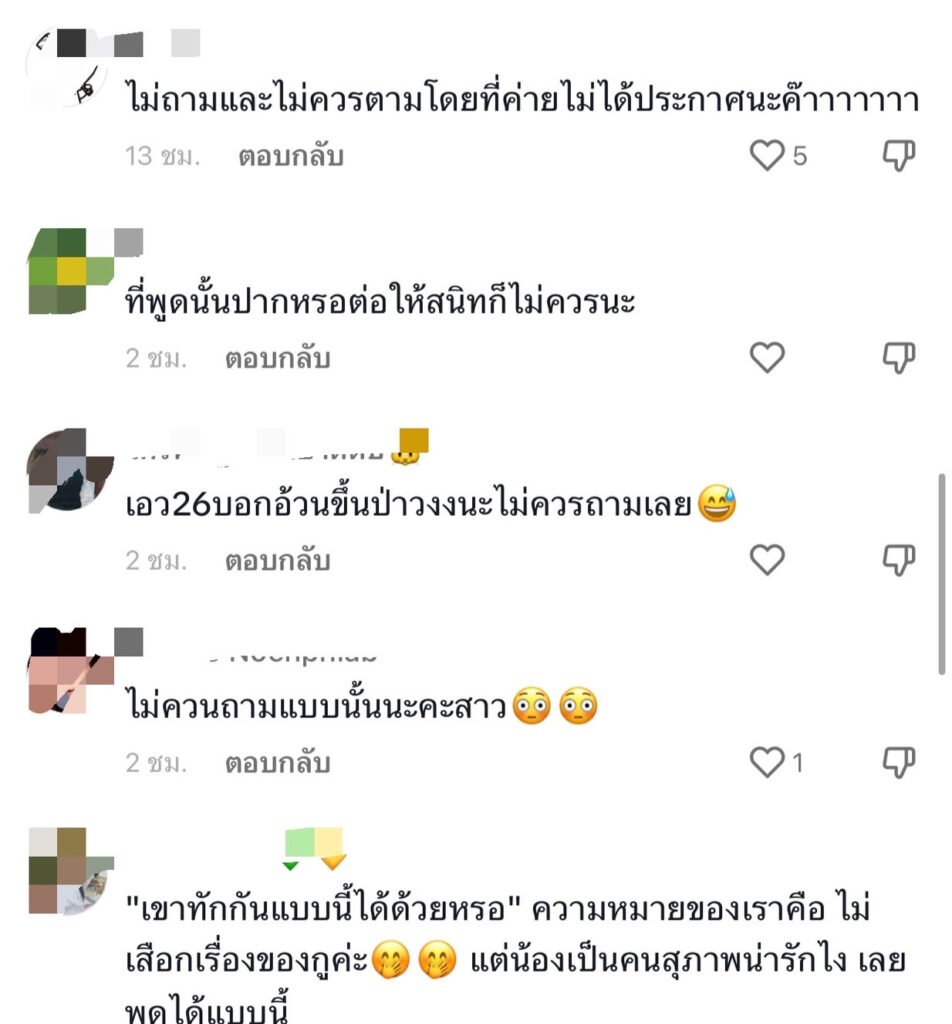Screen dimensions: 952x1024
Task: Open avatar beside the เอว26 comment
Action: click(71, 470)
